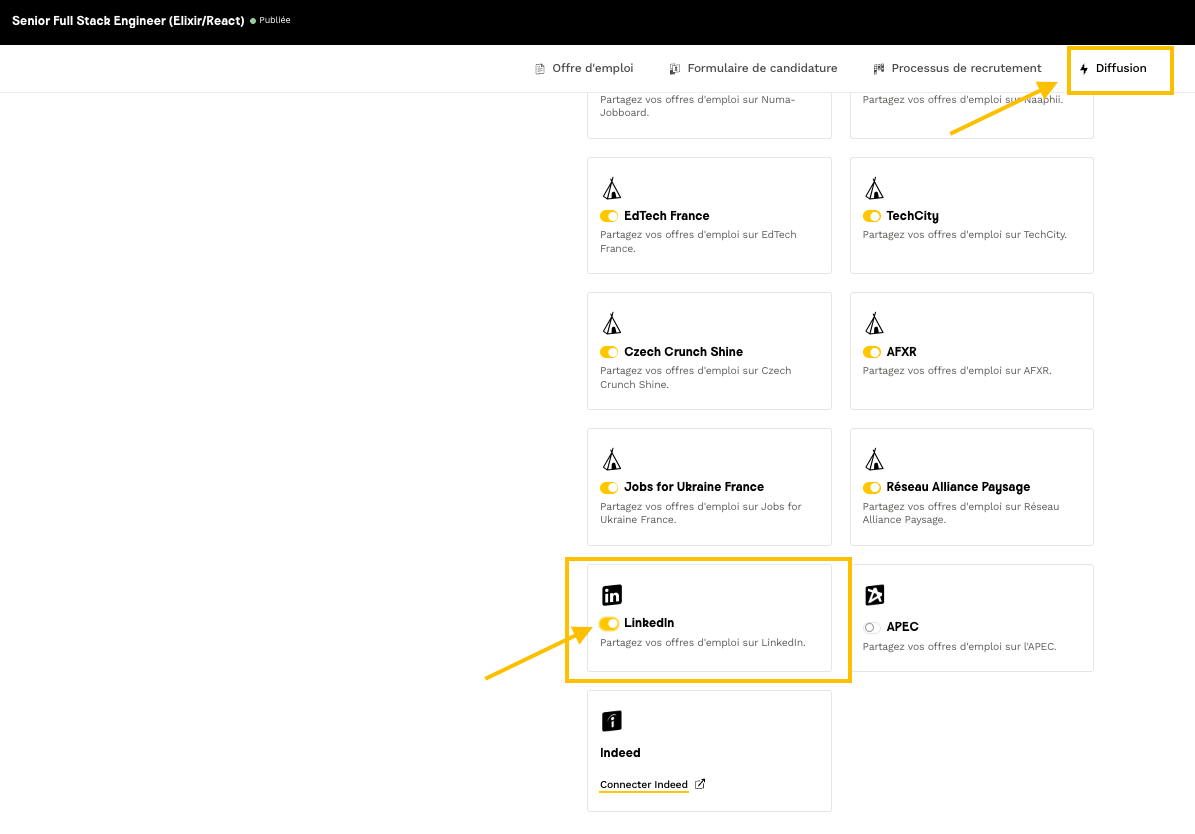Turn off the AFXR switch
The height and width of the screenshot is (834, 1195).
(x=871, y=352)
